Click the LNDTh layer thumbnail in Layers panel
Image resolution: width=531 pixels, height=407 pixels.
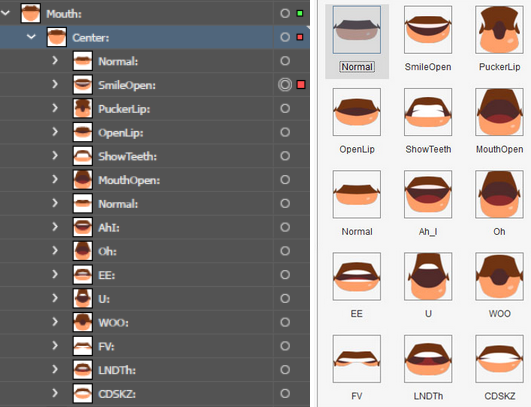[x=83, y=369]
